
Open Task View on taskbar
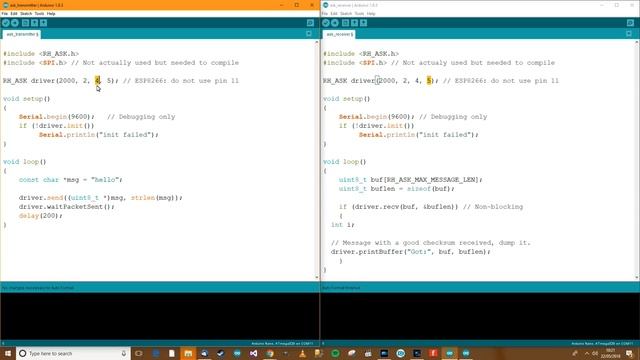(x=139, y=353)
